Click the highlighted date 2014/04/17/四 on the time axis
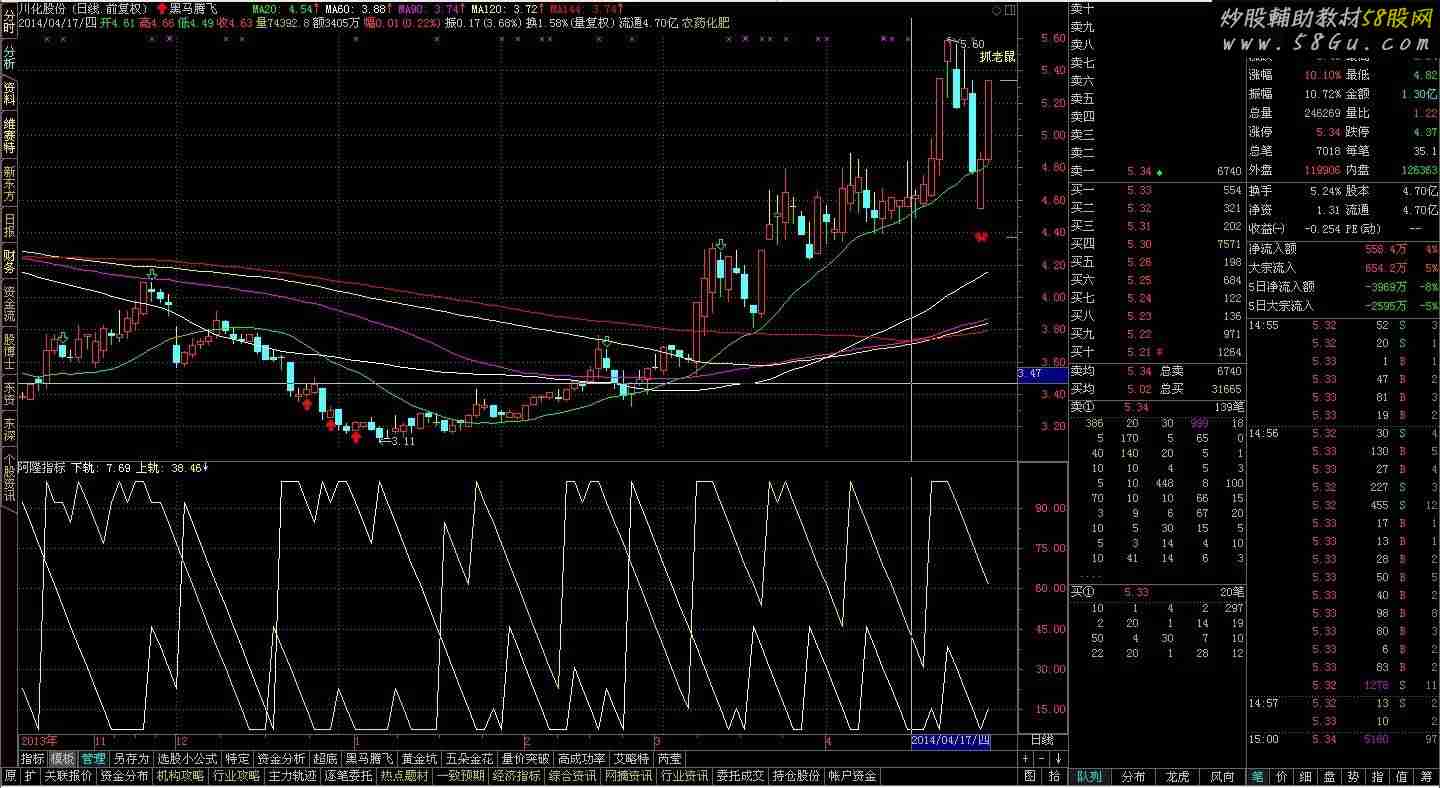 coord(951,741)
